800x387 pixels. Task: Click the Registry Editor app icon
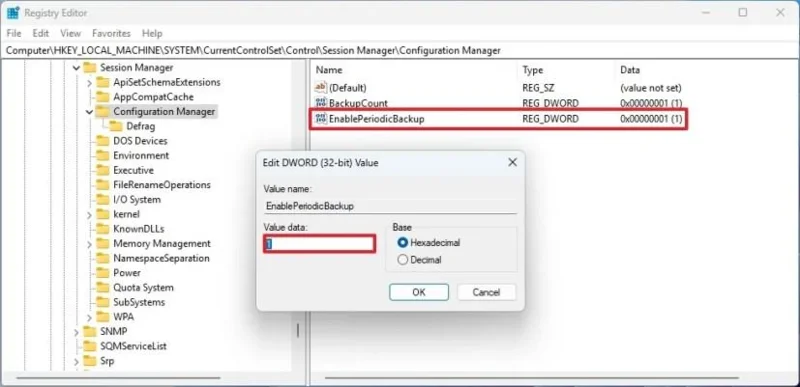point(13,13)
